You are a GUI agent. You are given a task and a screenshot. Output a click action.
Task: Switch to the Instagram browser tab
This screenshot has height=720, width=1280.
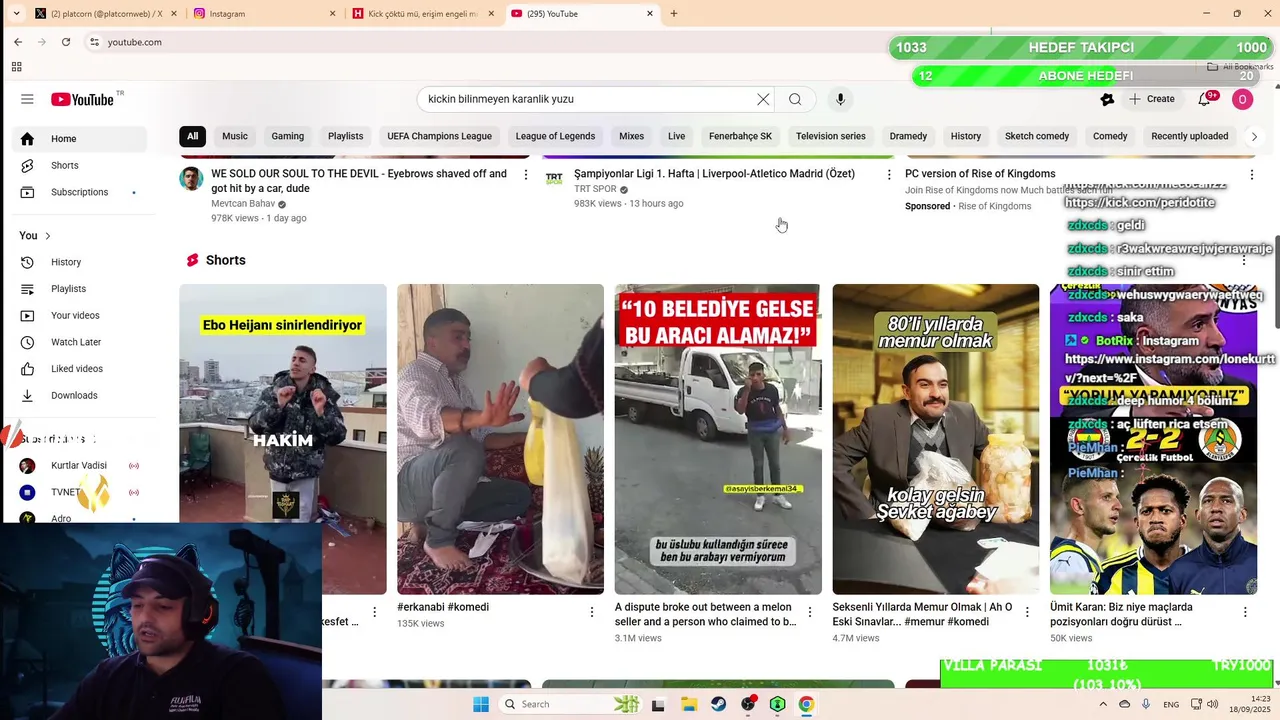tap(264, 14)
